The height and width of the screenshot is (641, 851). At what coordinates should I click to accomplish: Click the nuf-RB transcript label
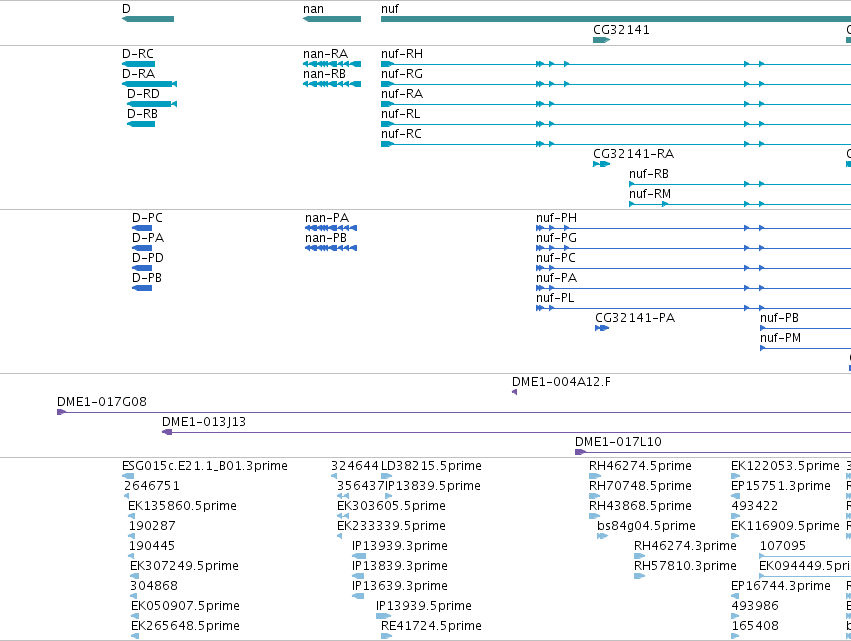(x=649, y=174)
